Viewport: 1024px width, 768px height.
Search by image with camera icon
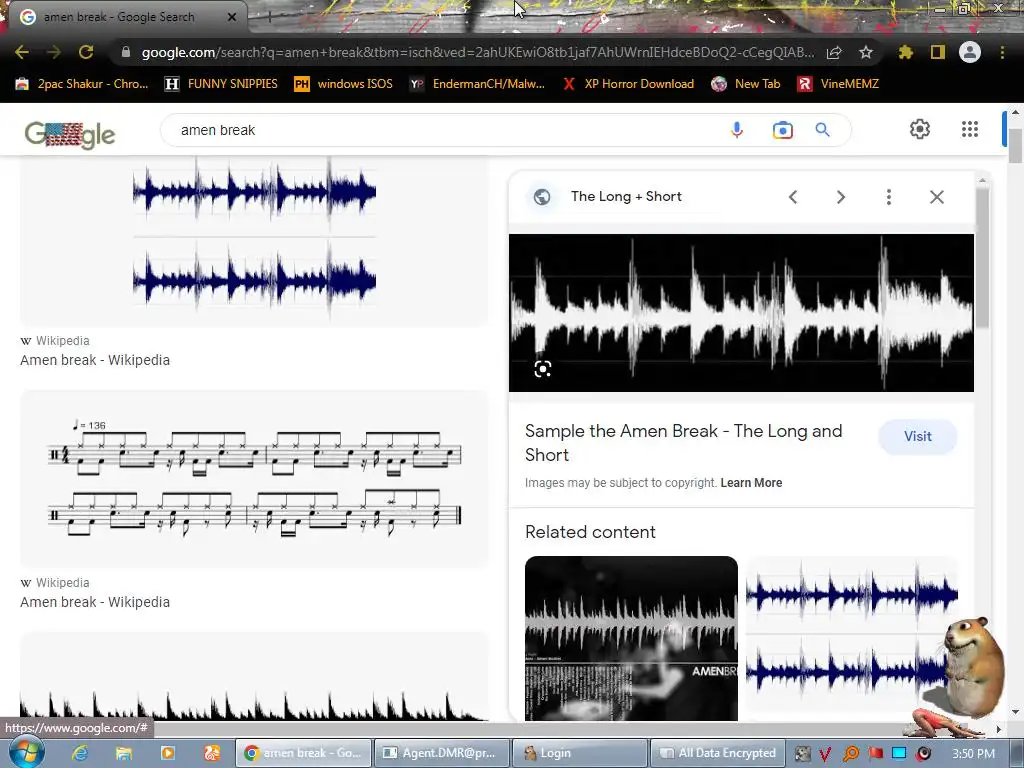782,130
